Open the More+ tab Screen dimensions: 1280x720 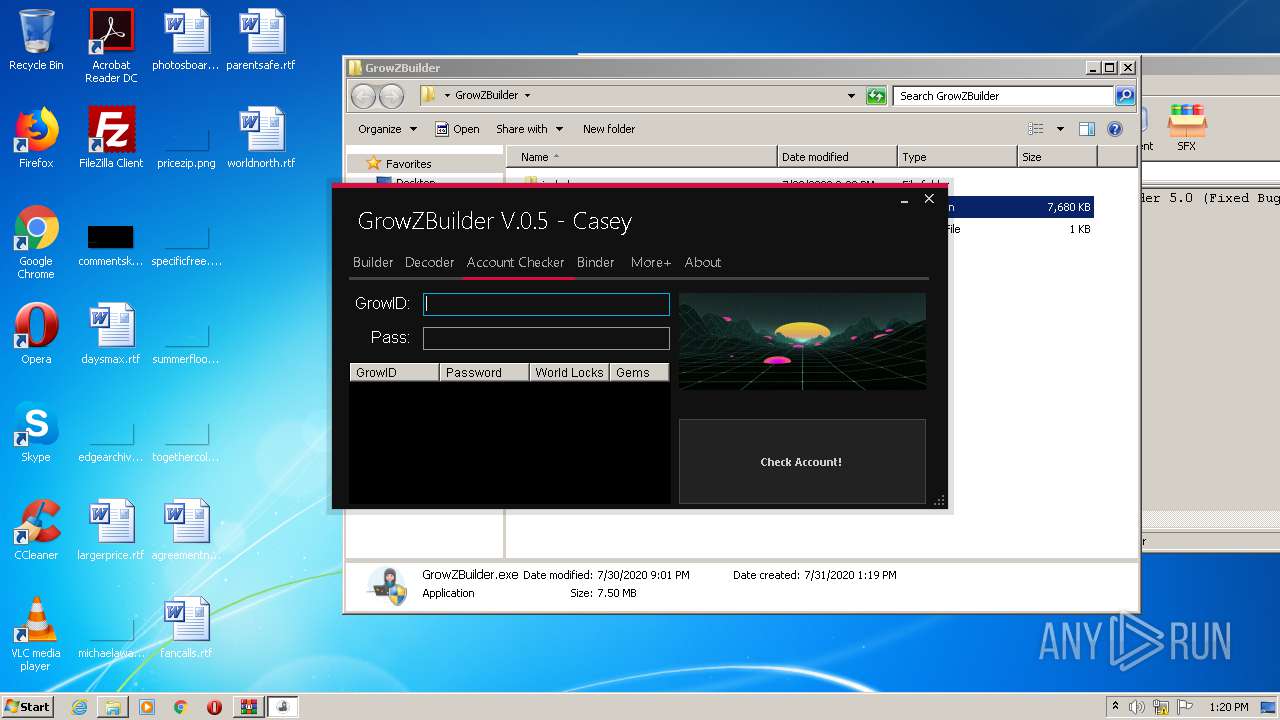click(651, 262)
